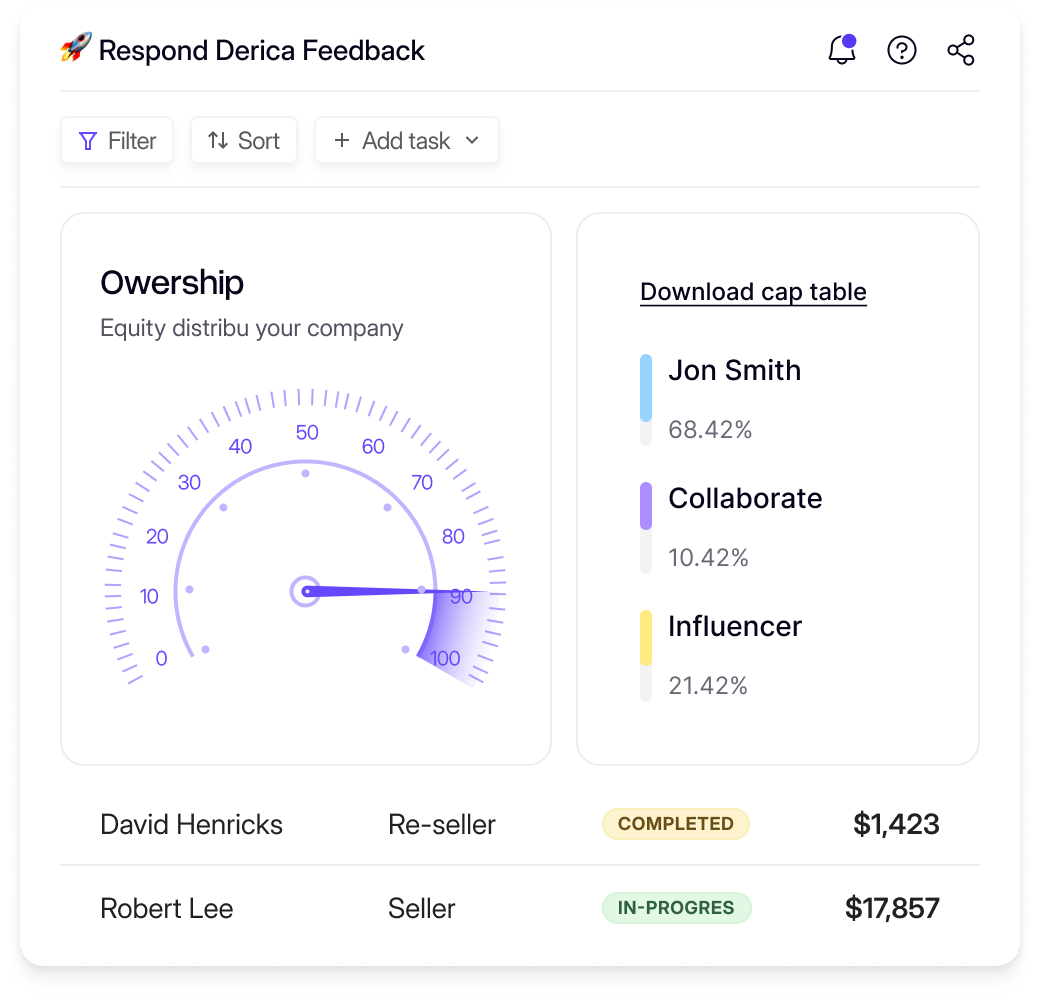Click the 10.42% value
The height and width of the screenshot is (1004, 1039).
[x=708, y=557]
